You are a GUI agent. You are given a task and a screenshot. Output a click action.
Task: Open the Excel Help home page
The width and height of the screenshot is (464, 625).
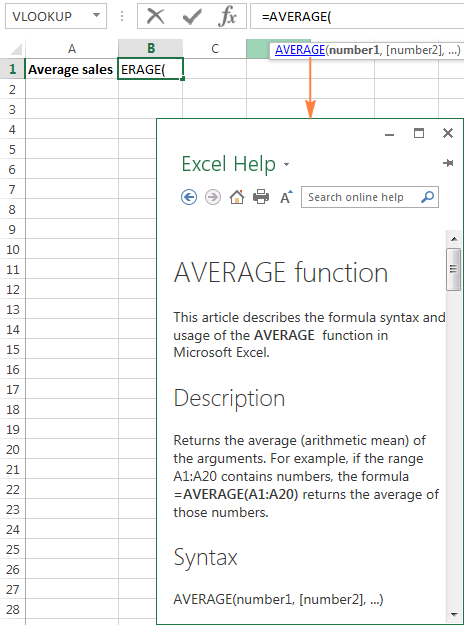click(x=237, y=197)
